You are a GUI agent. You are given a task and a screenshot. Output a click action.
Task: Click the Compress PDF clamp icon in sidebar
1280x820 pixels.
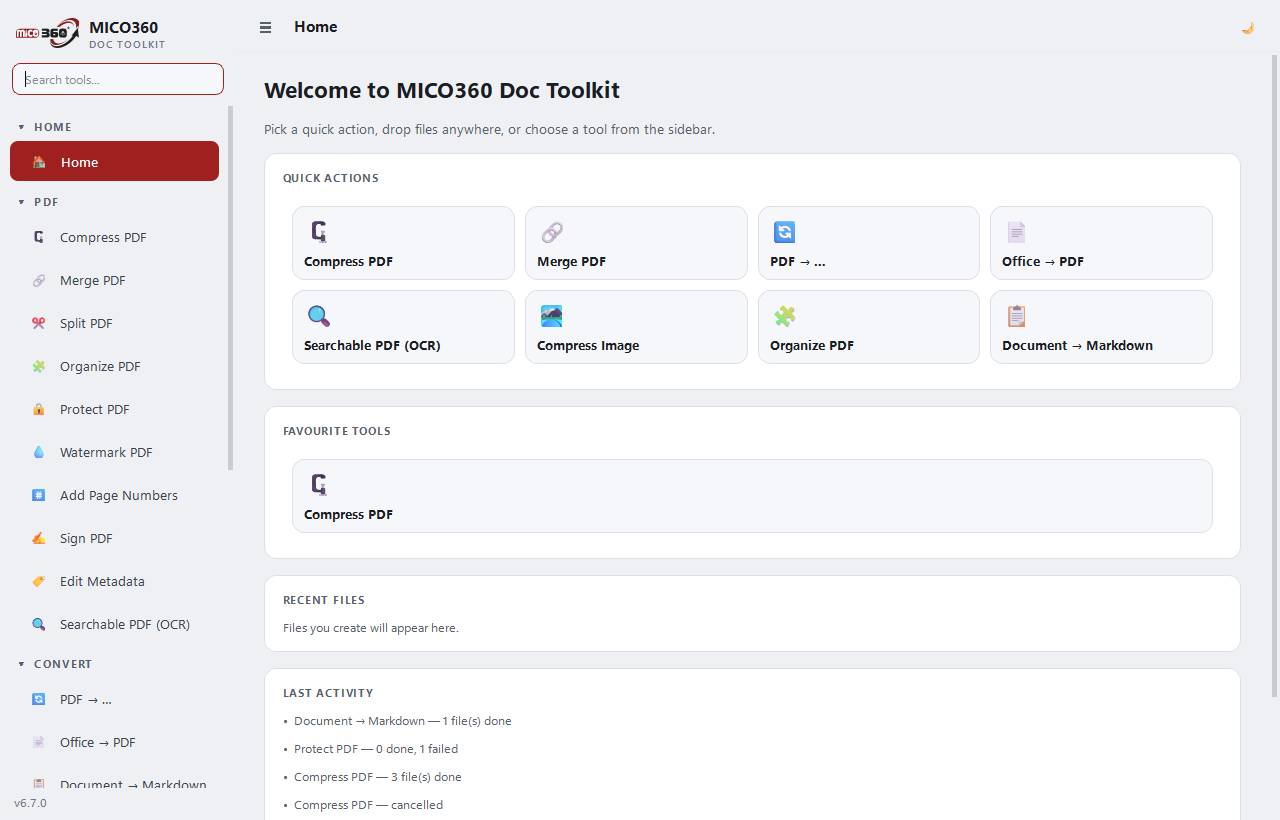[x=39, y=237]
